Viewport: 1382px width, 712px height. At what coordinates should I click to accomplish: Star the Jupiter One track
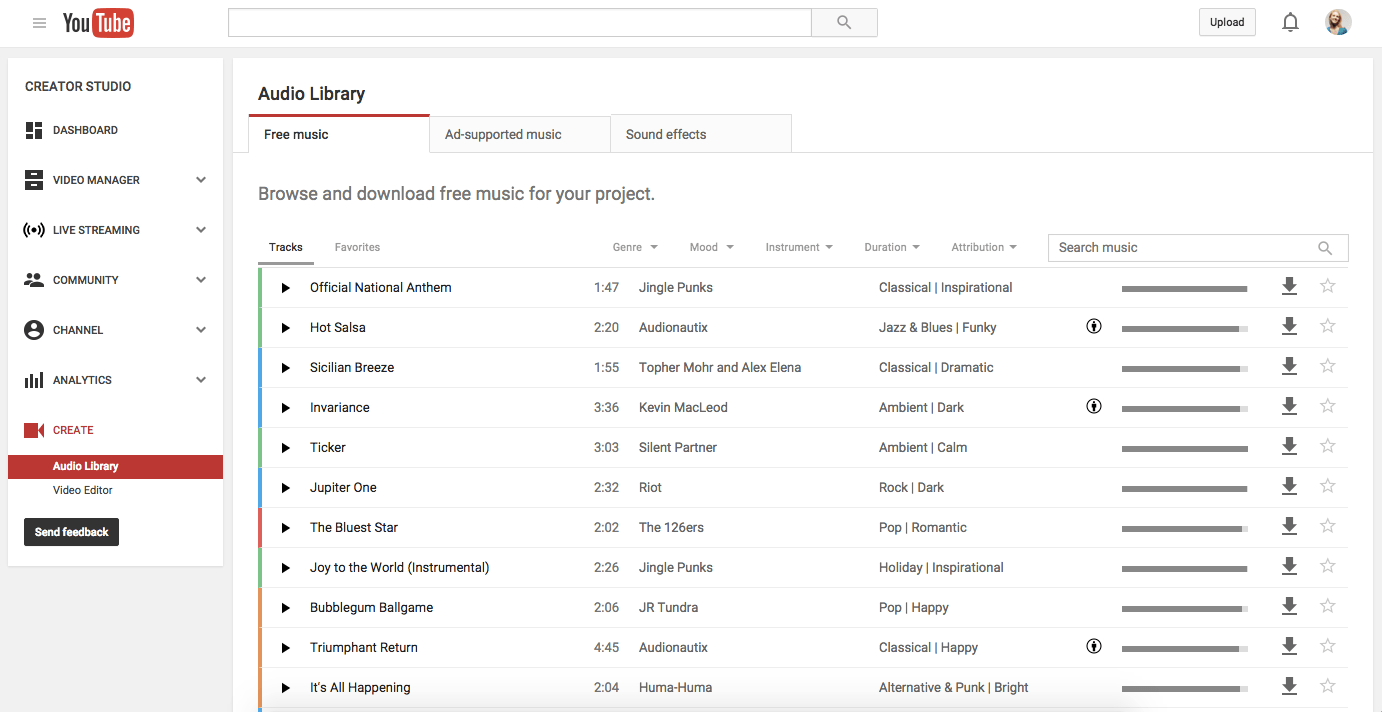[x=1328, y=486]
